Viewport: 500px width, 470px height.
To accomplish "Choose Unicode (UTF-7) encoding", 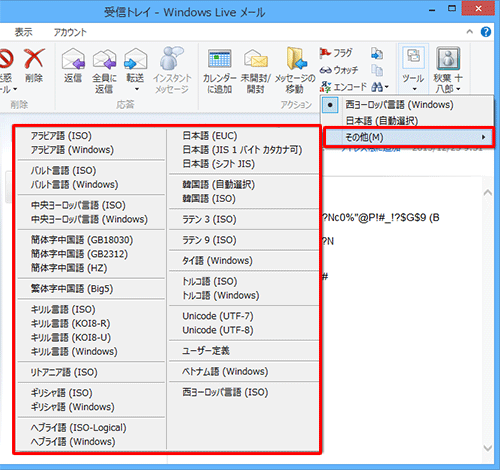I will (218, 316).
